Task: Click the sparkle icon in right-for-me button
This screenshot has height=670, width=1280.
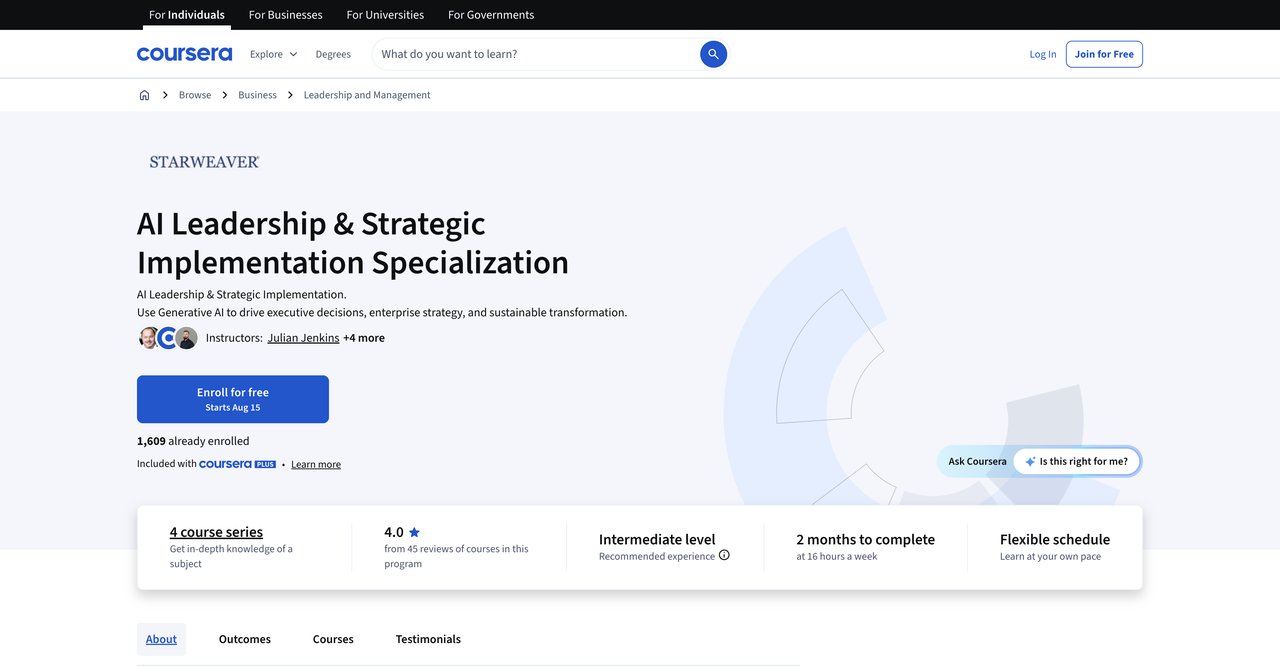Action: tap(1030, 462)
